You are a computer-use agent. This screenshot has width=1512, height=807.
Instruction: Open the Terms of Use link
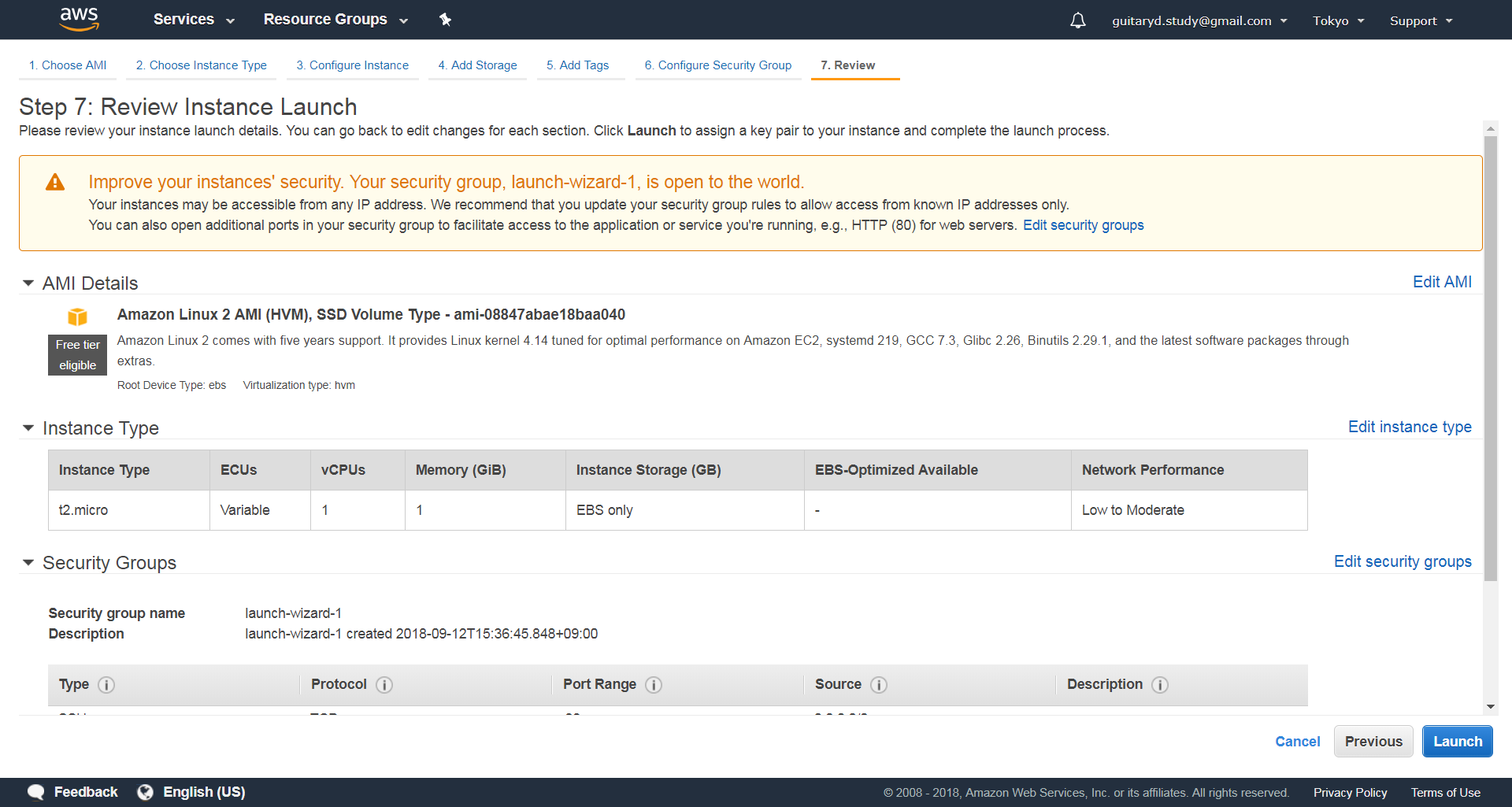click(x=1446, y=793)
